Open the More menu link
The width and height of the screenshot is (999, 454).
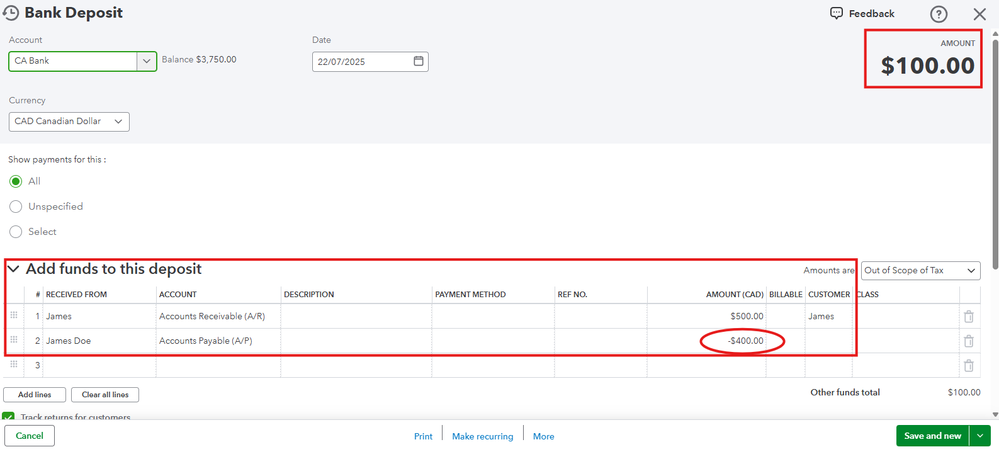(543, 436)
